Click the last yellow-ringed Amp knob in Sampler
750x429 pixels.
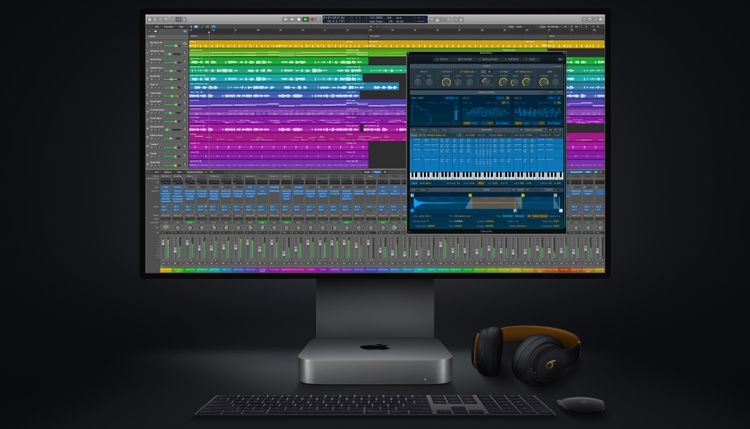click(x=543, y=82)
